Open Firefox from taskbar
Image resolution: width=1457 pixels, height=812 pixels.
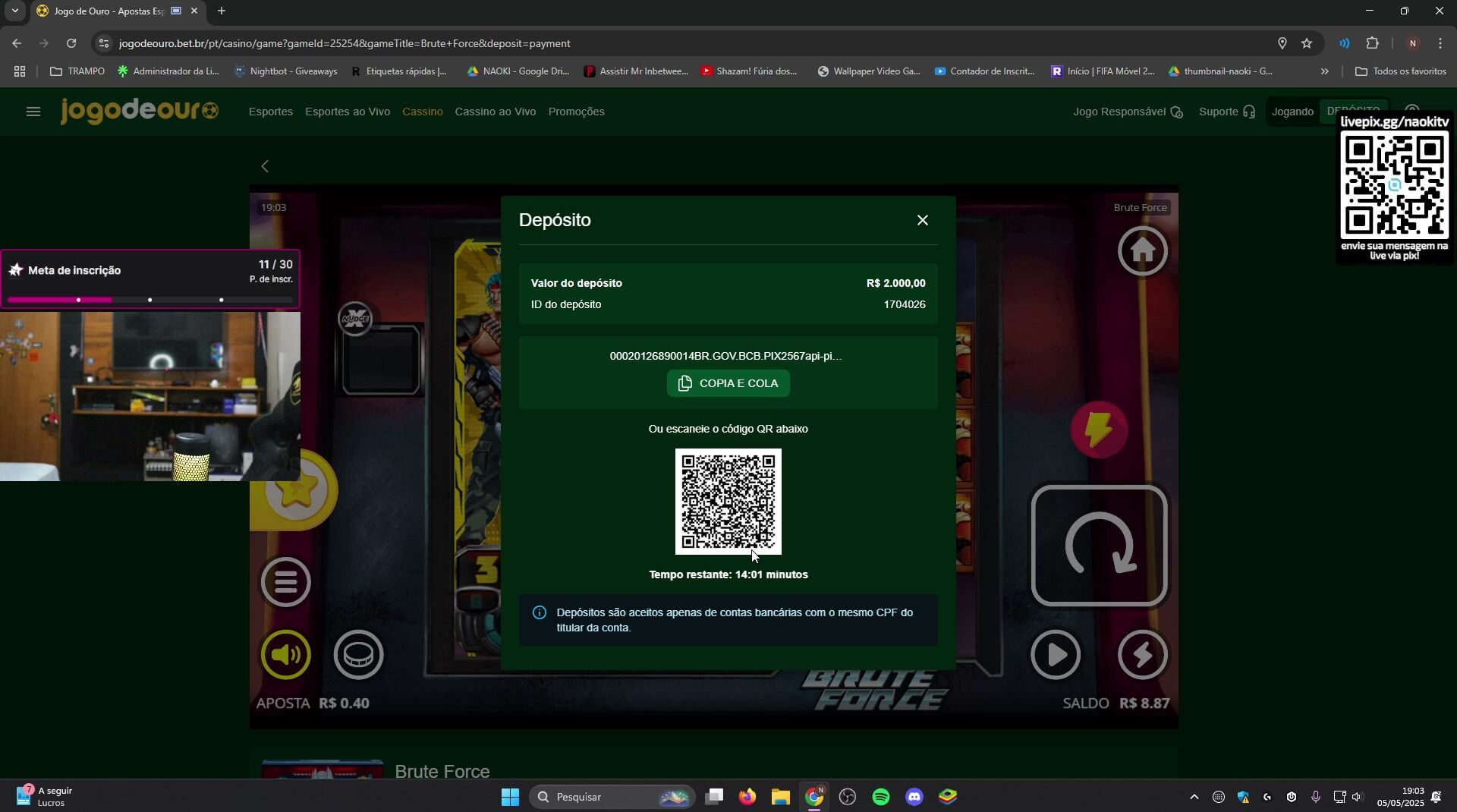tap(747, 797)
